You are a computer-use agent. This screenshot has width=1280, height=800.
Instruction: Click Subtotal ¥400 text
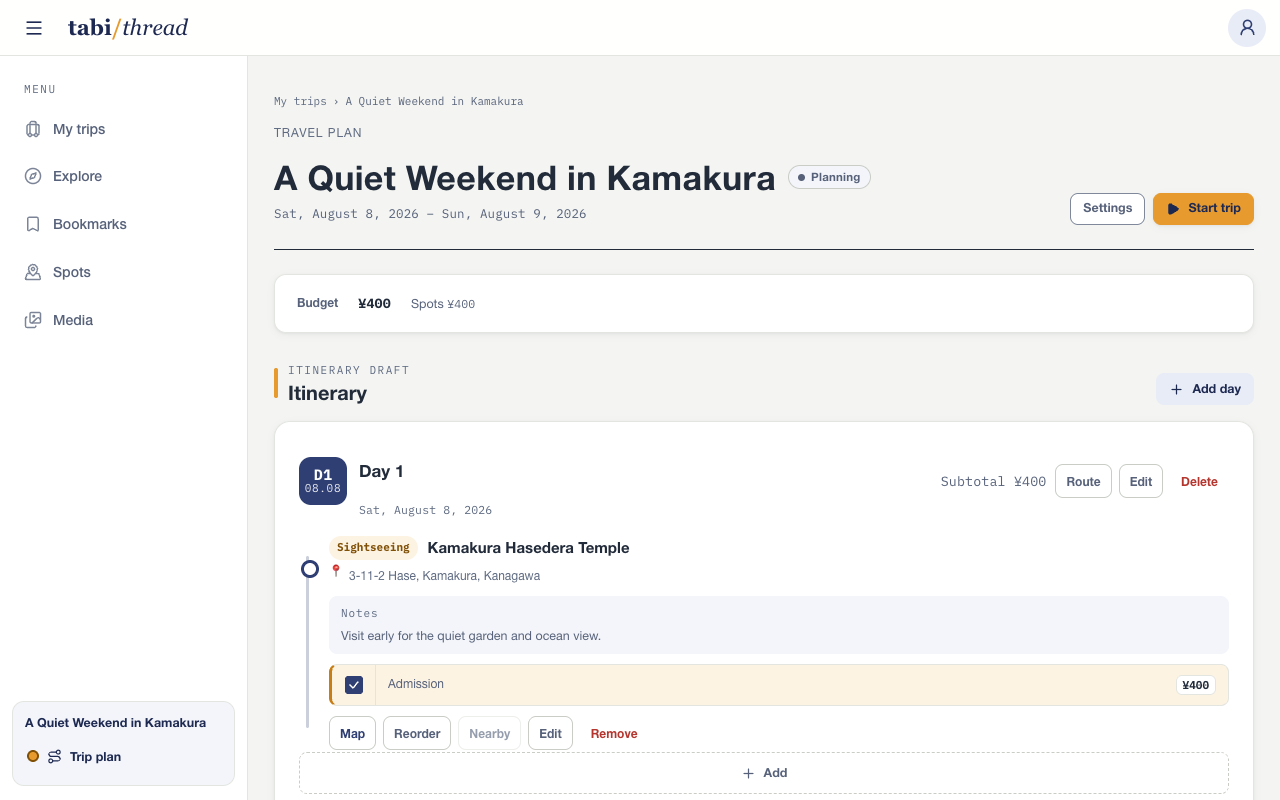click(x=993, y=481)
